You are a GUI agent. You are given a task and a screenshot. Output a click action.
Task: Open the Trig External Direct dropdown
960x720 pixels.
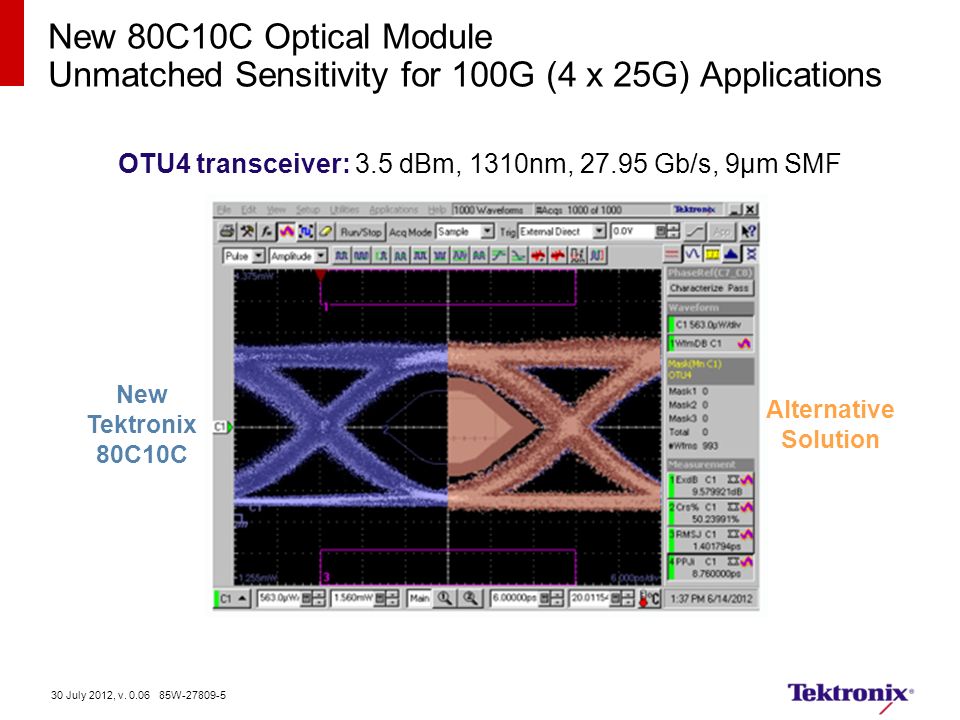pyautogui.click(x=562, y=231)
